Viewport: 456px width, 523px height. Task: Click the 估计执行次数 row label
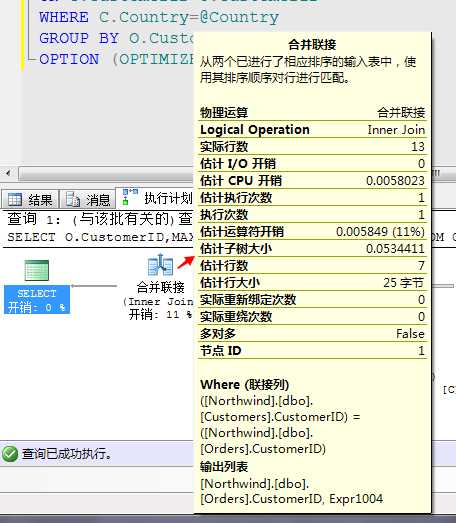236,198
